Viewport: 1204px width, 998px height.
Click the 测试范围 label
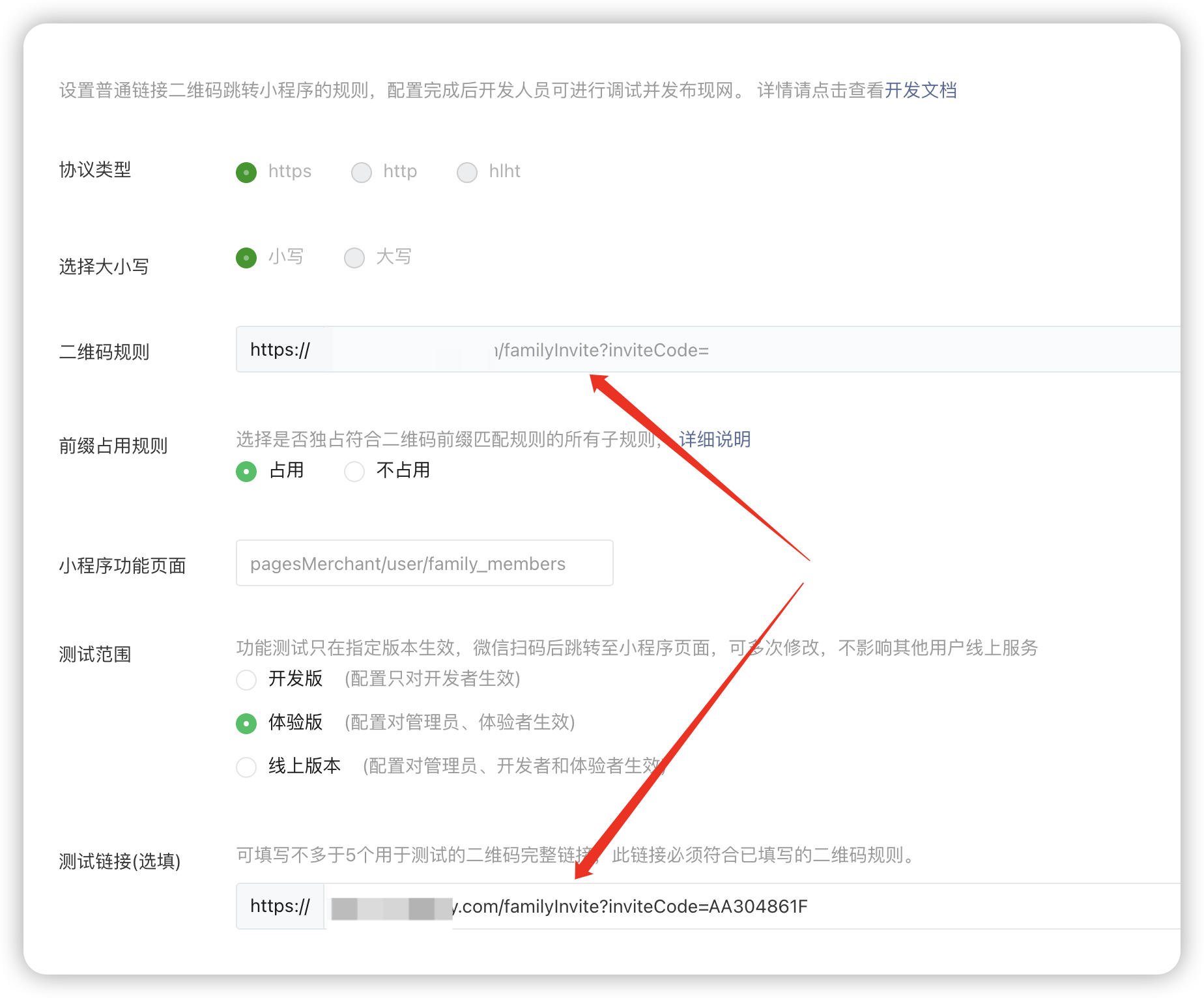95,654
